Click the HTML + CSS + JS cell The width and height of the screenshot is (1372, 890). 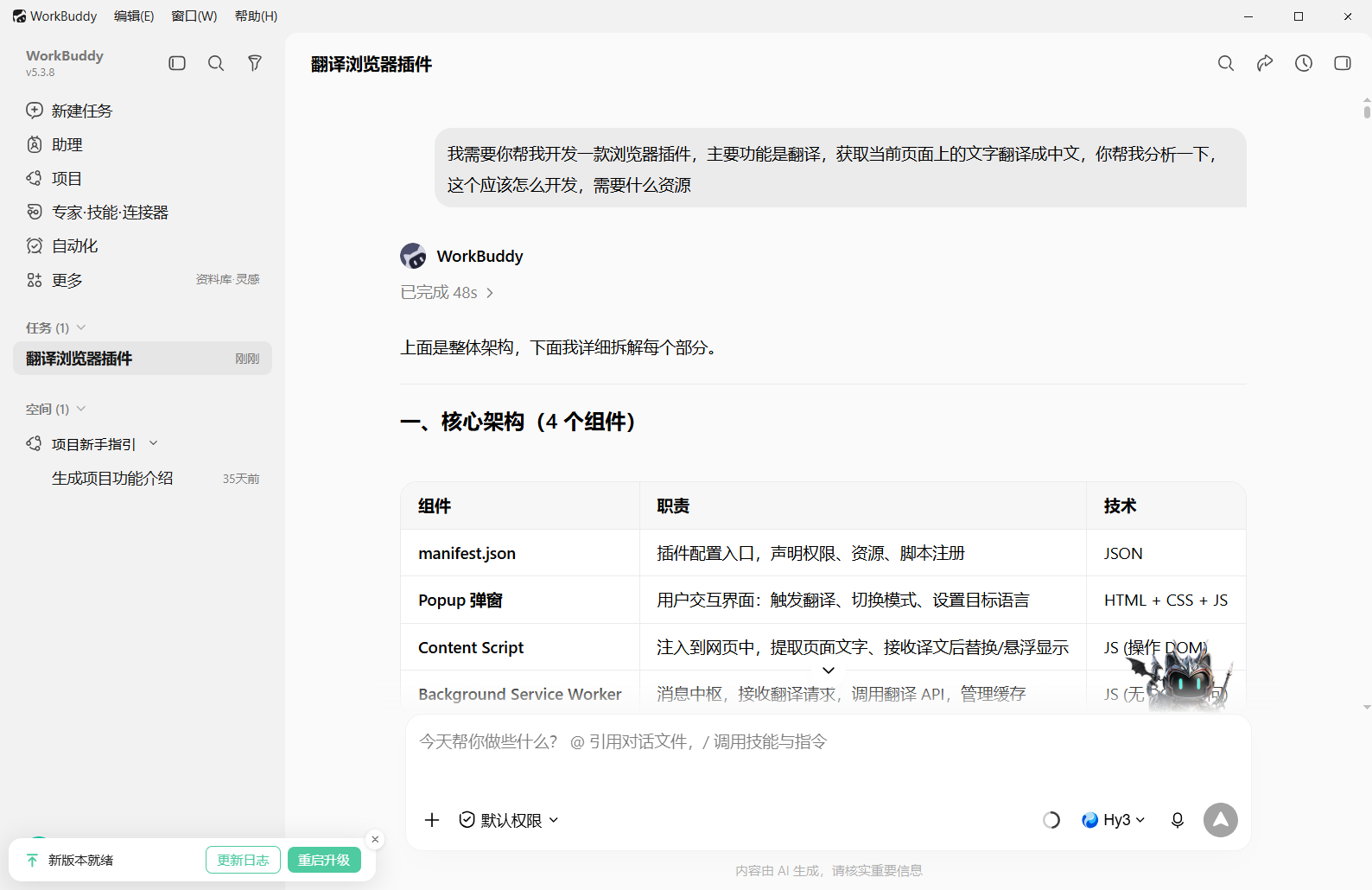tap(1166, 600)
